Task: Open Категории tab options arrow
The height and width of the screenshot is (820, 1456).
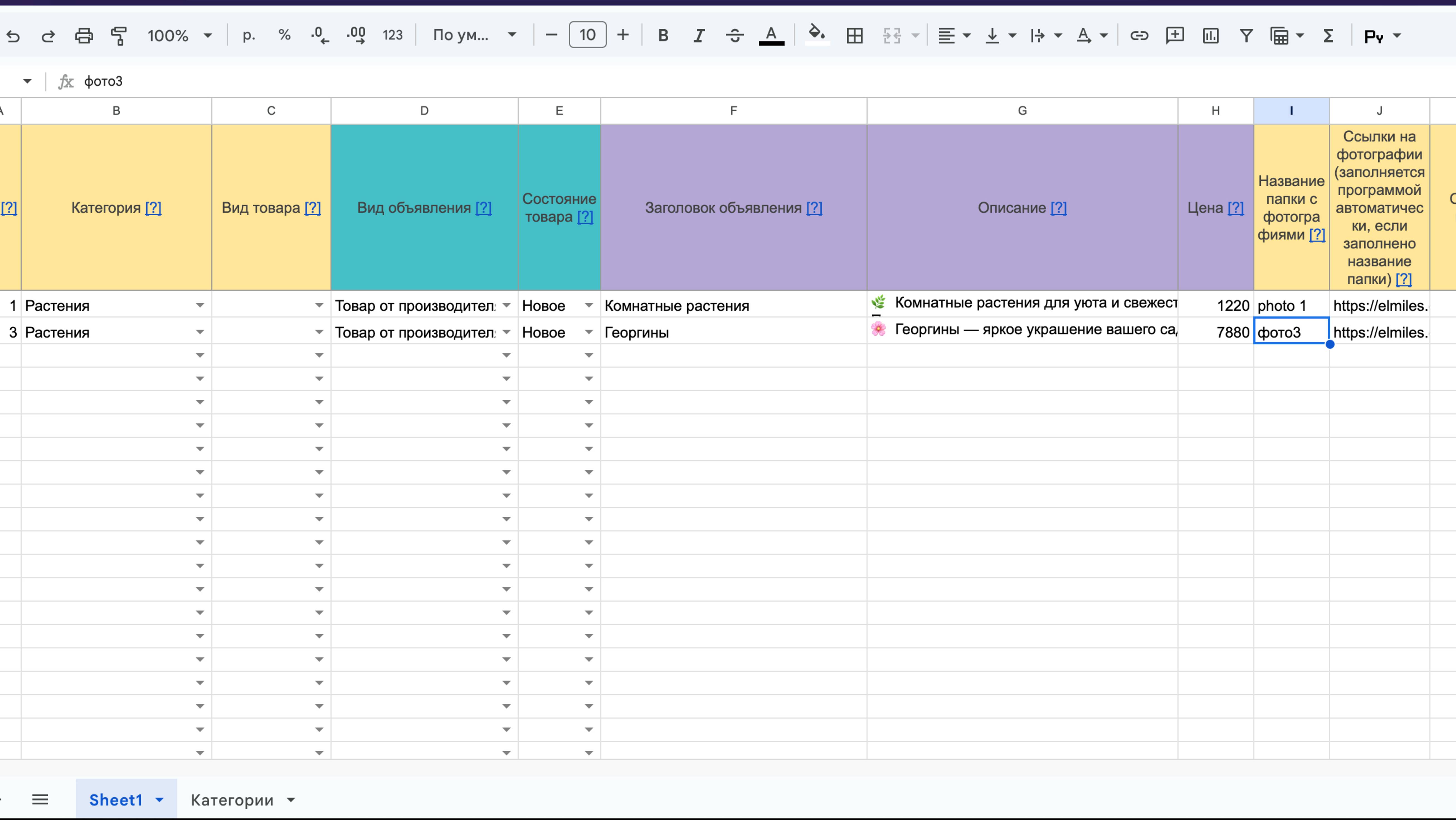Action: 291,800
